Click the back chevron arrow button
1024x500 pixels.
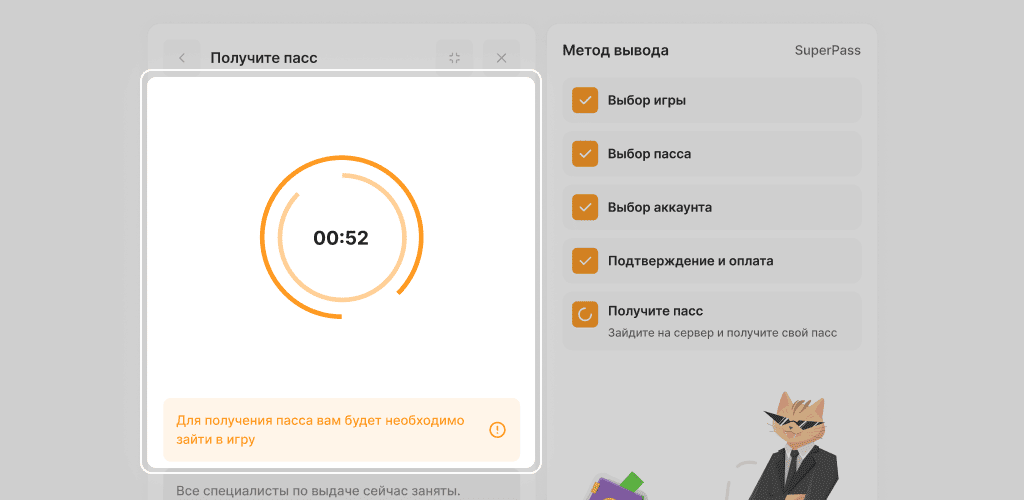click(182, 58)
